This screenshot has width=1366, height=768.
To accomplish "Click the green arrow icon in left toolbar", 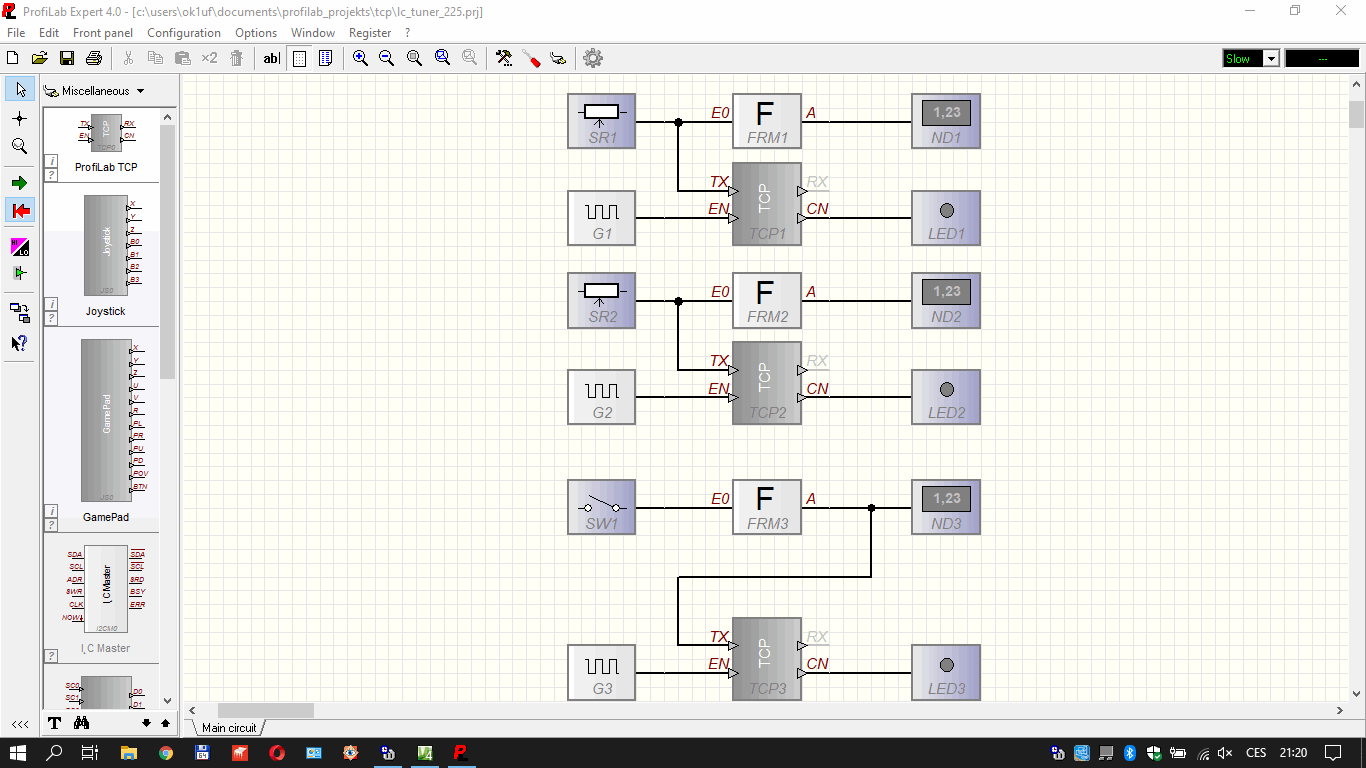I will tap(19, 183).
